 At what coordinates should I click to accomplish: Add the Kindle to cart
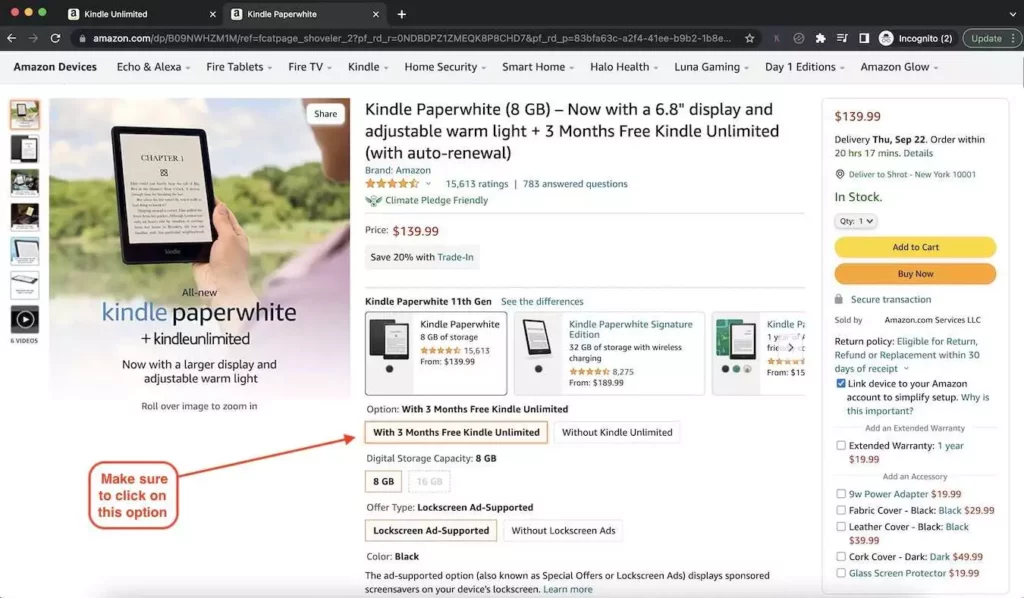[915, 247]
